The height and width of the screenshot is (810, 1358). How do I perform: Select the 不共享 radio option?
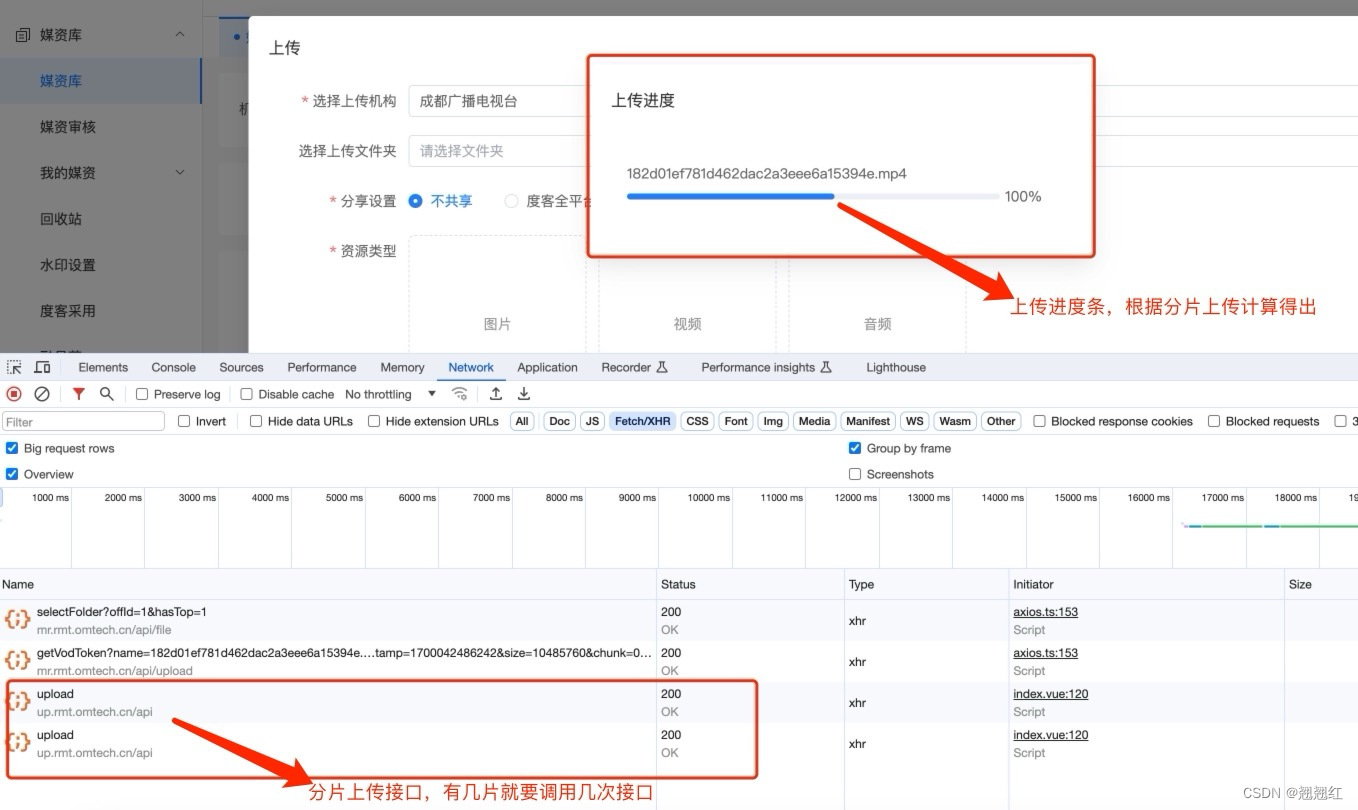point(415,201)
